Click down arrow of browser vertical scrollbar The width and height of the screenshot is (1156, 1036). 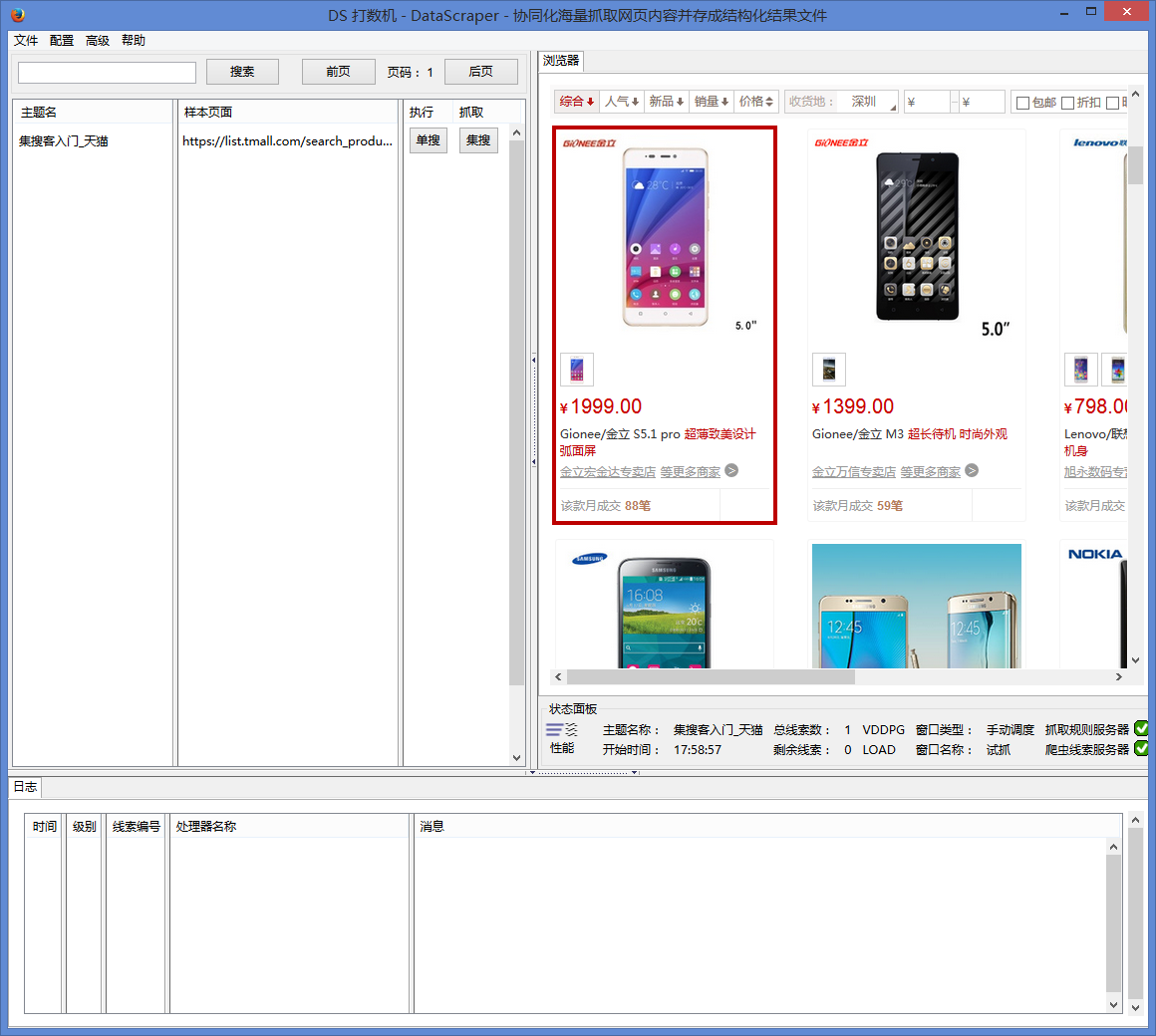click(1135, 660)
